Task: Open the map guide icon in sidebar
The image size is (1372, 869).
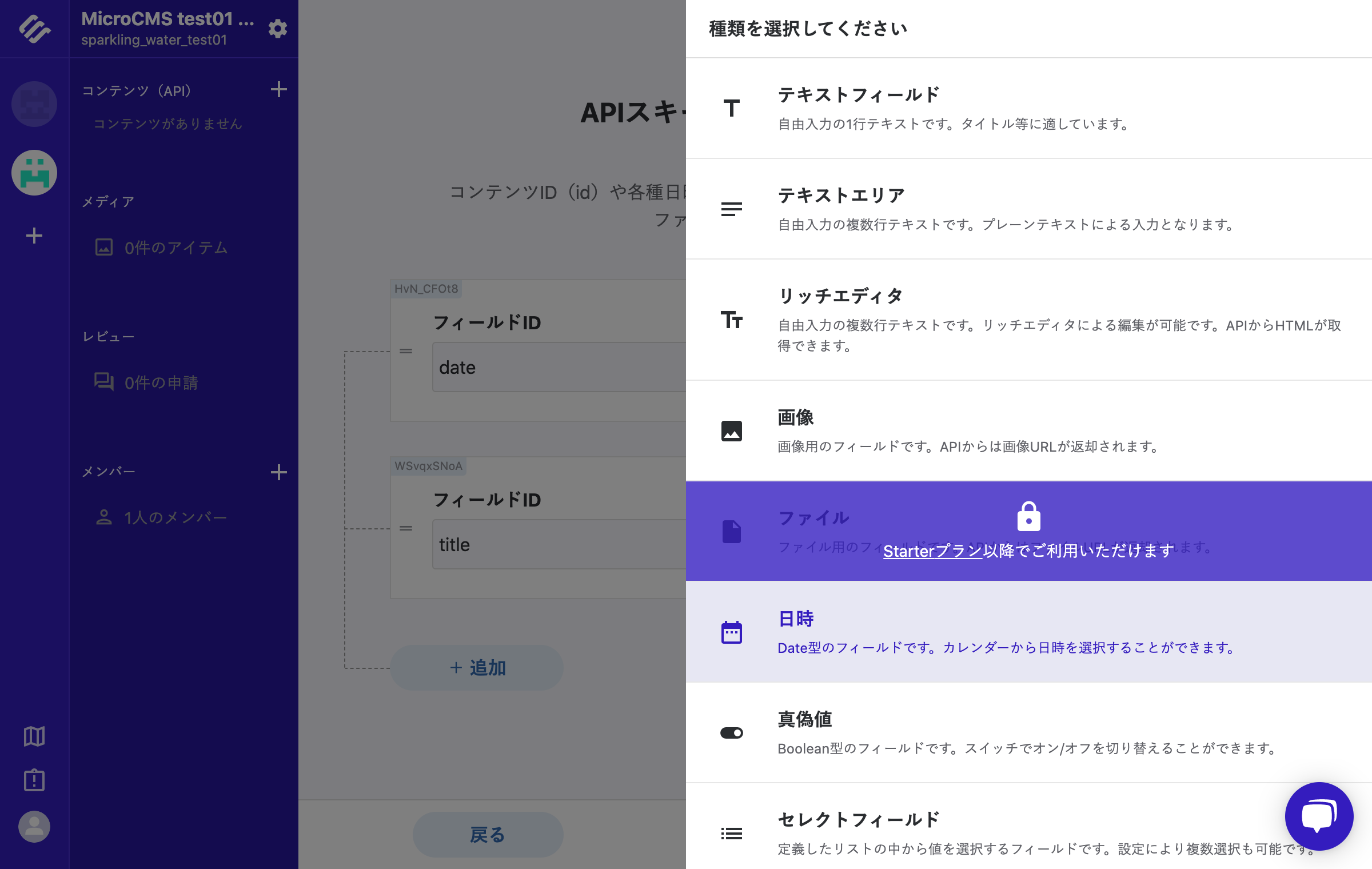Action: (34, 736)
